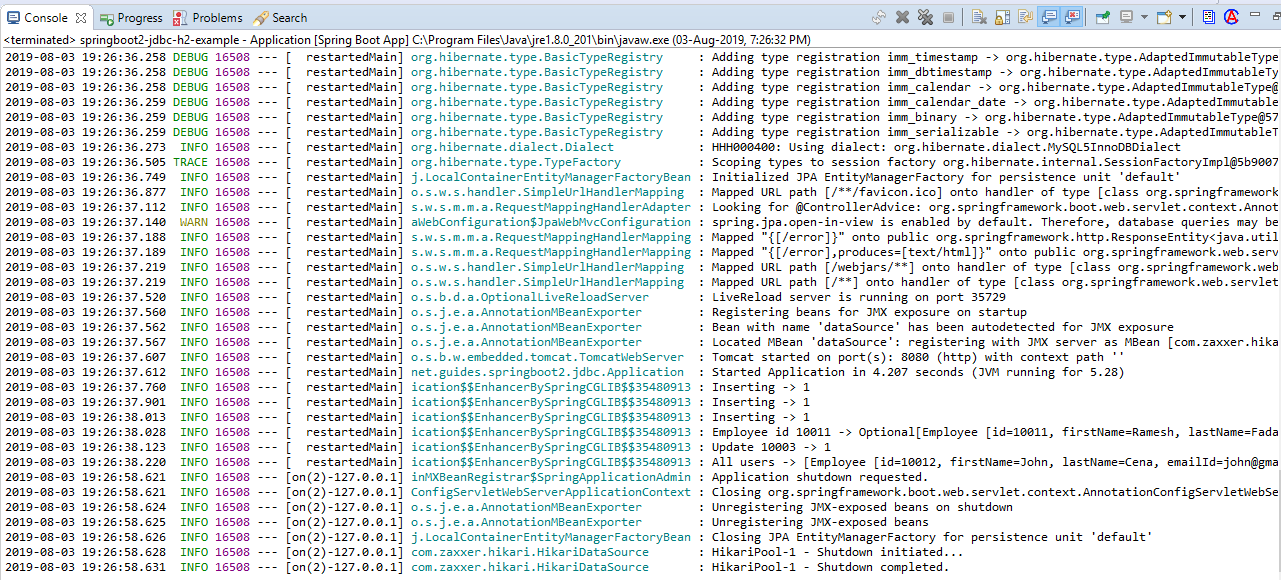1281x580 pixels.
Task: Open a new Console view
Action: [1163, 15]
